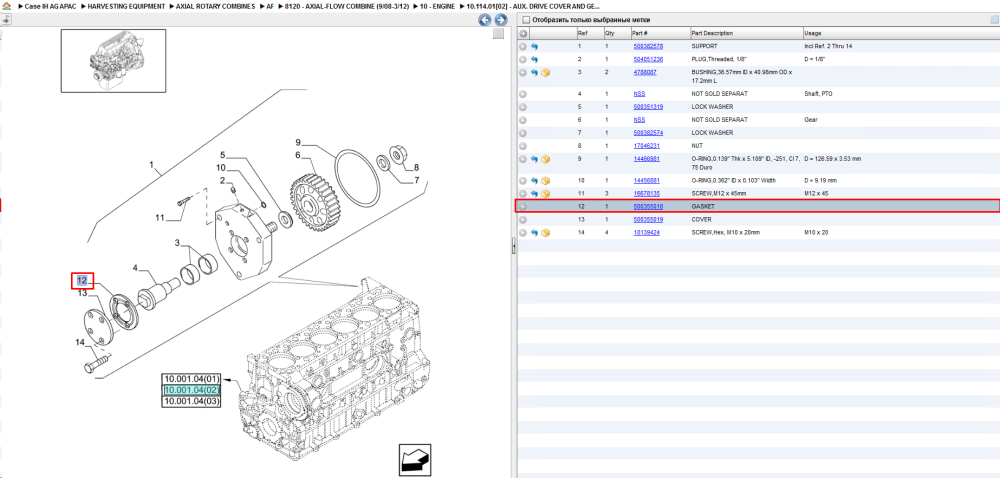
Task: Open Case IH AG APAC breadcrumb
Action: coord(50,6)
